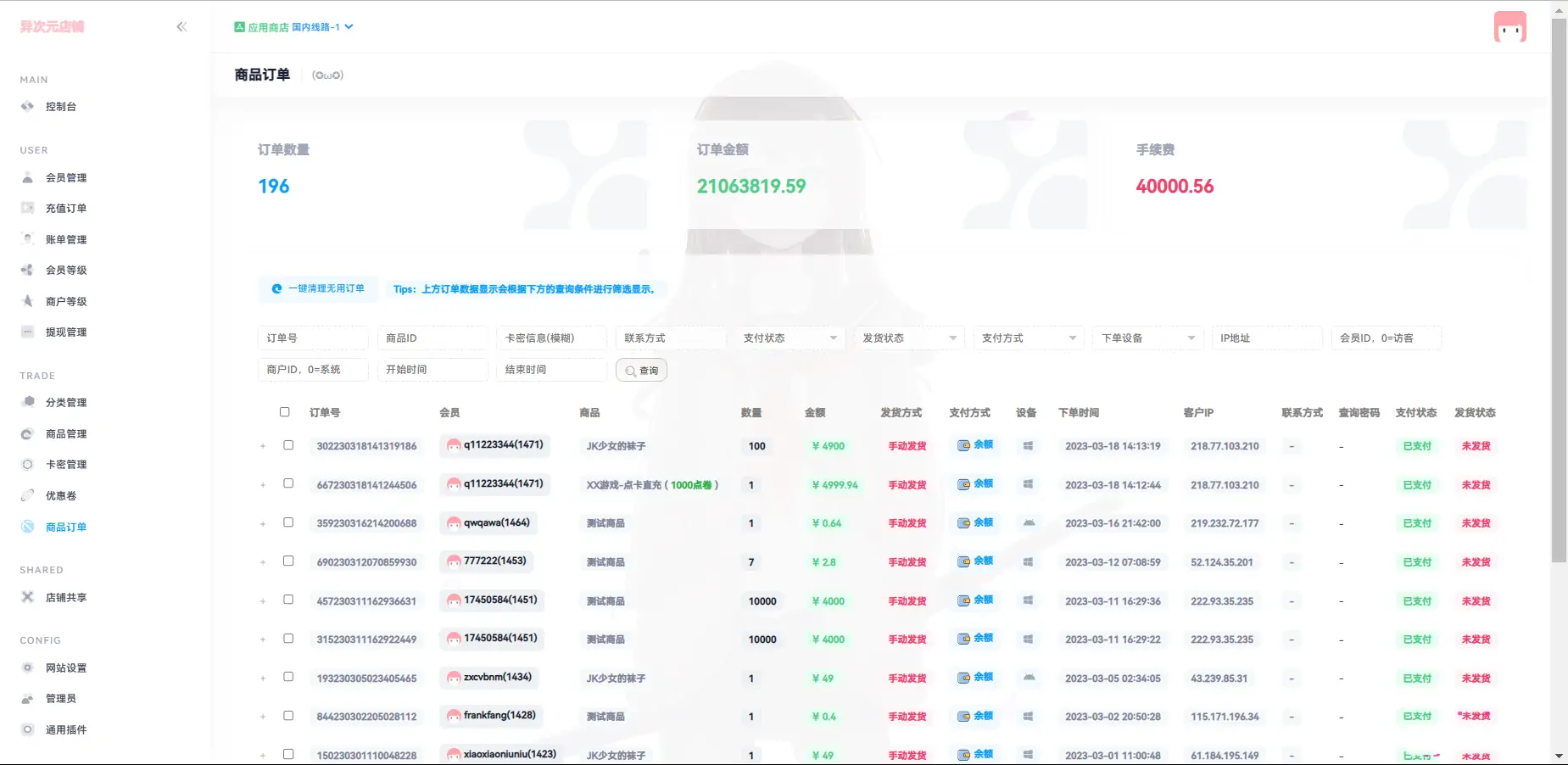1568x765 pixels.
Task: Open the 国内线路-1 line selector dropdown
Action: [x=322, y=27]
